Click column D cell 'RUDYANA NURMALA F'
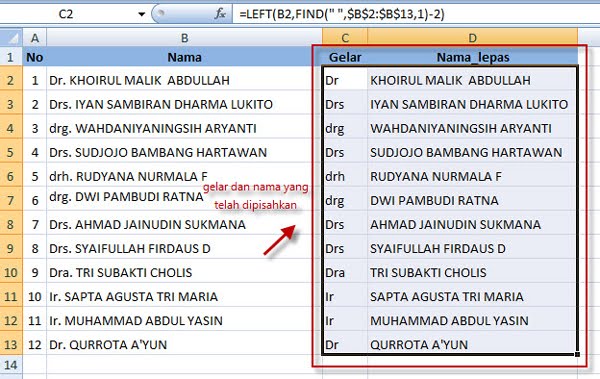The image size is (600, 379). pos(473,176)
